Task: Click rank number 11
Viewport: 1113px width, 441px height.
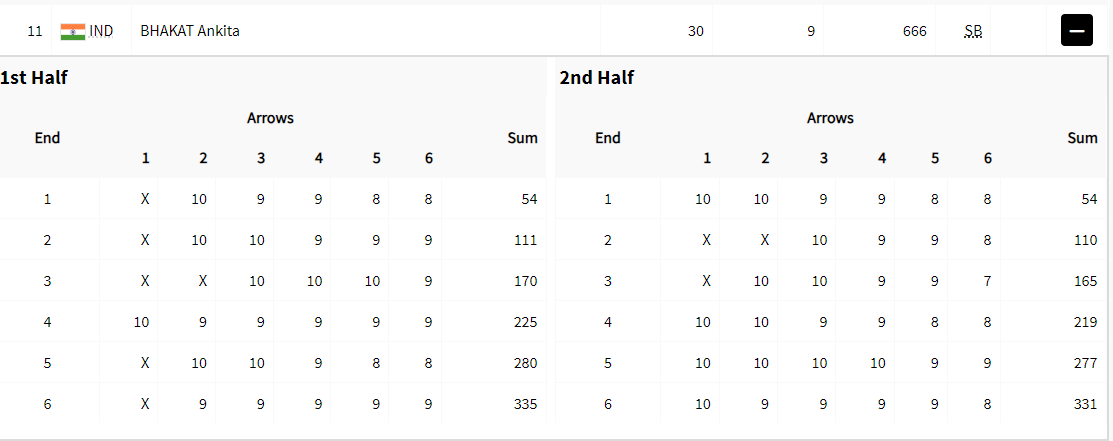Action: point(35,31)
